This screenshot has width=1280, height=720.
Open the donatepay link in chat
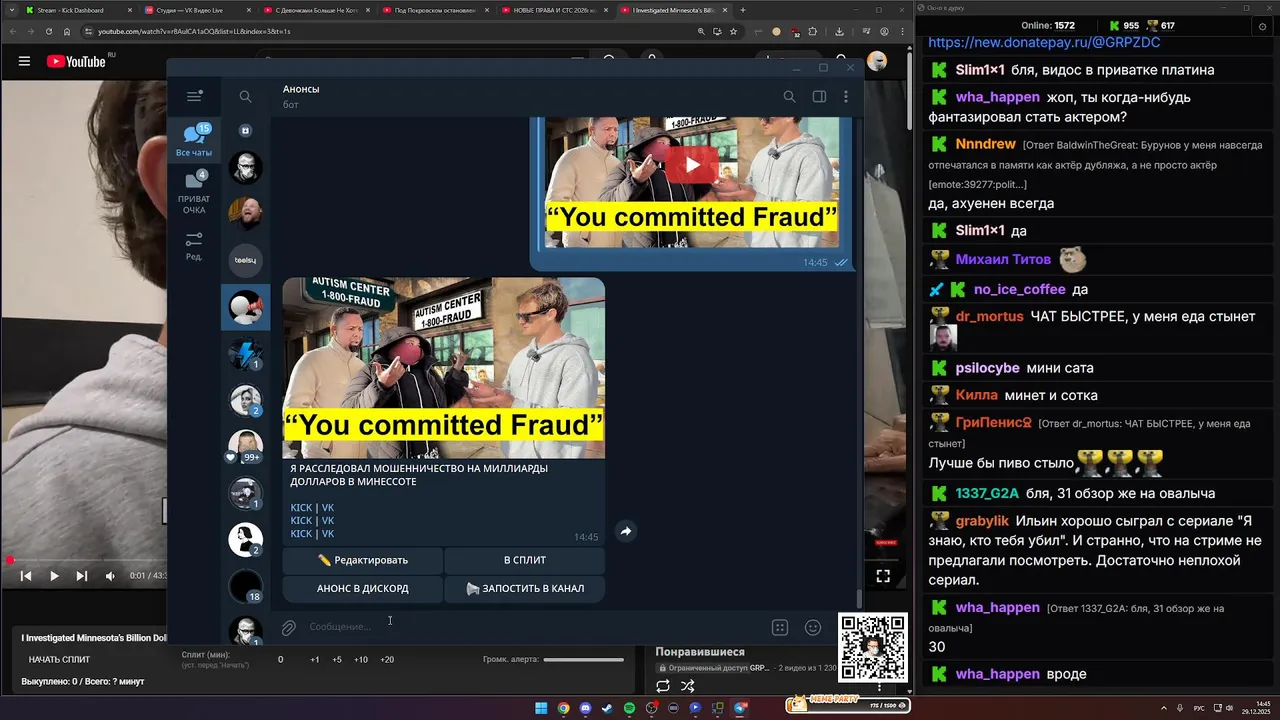(x=1044, y=43)
